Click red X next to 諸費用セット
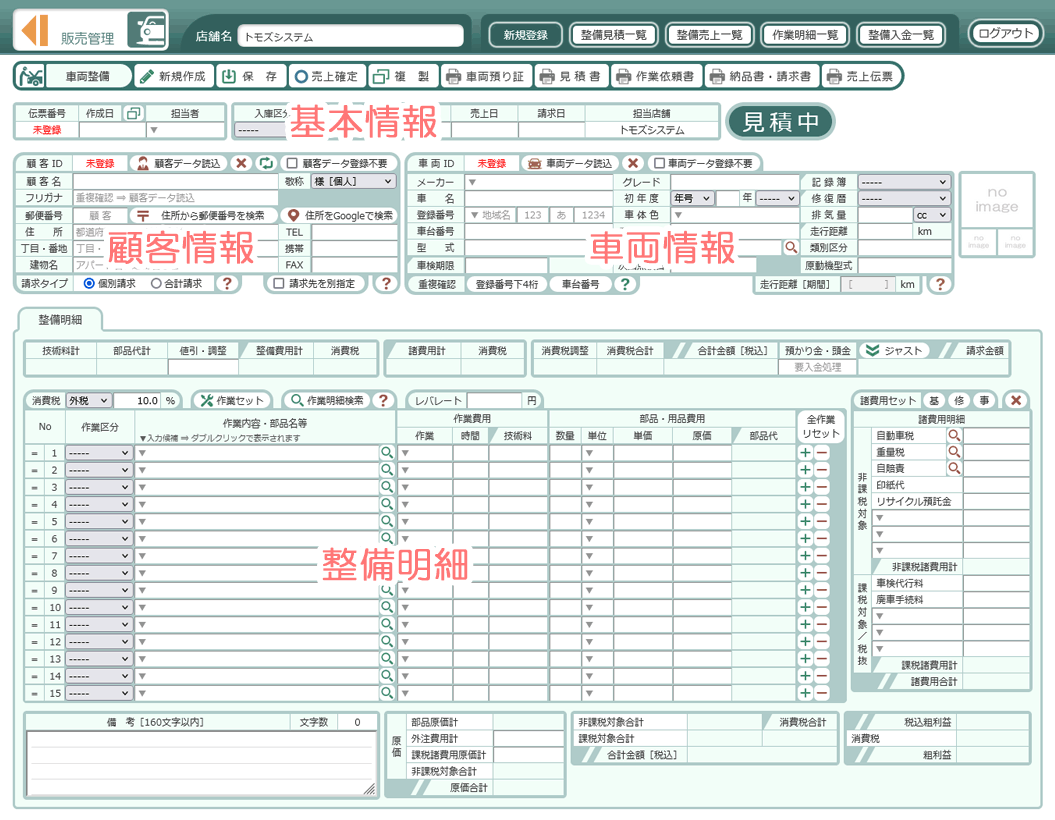 pyautogui.click(x=1016, y=400)
